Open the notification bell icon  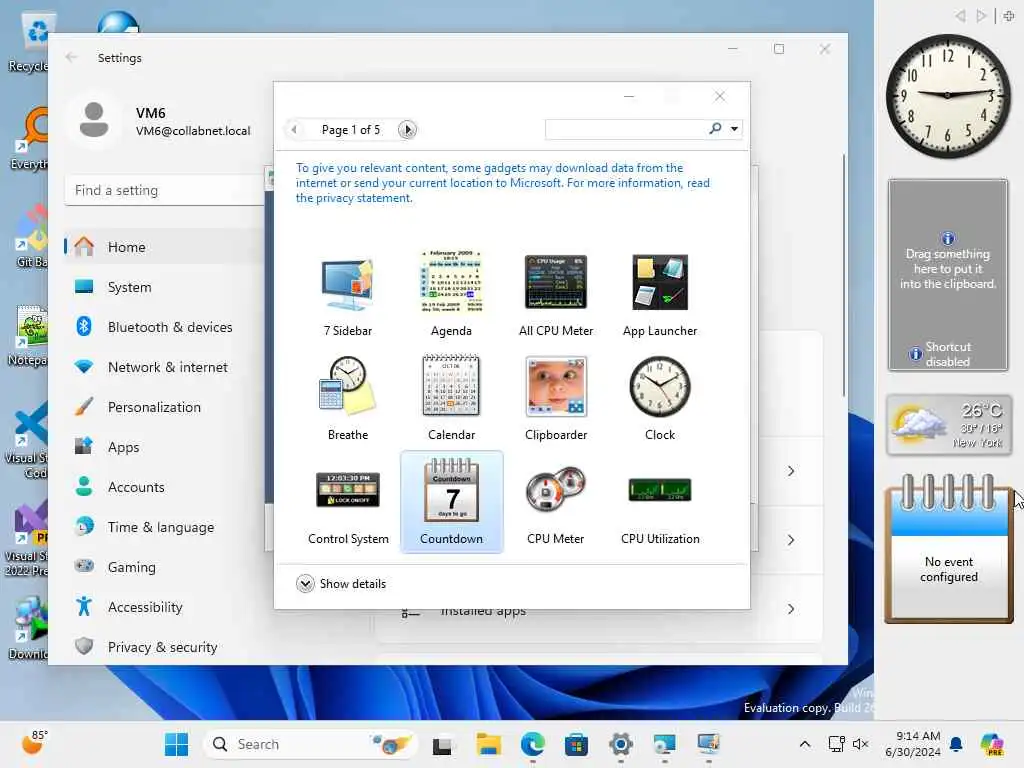coord(956,744)
